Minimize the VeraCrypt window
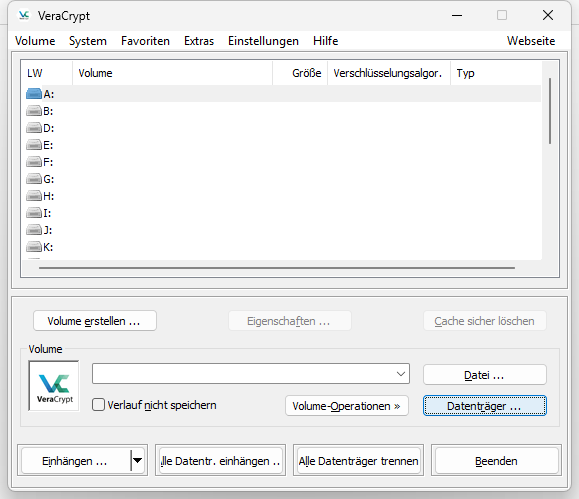Screen dimensions: 579x499 457,16
